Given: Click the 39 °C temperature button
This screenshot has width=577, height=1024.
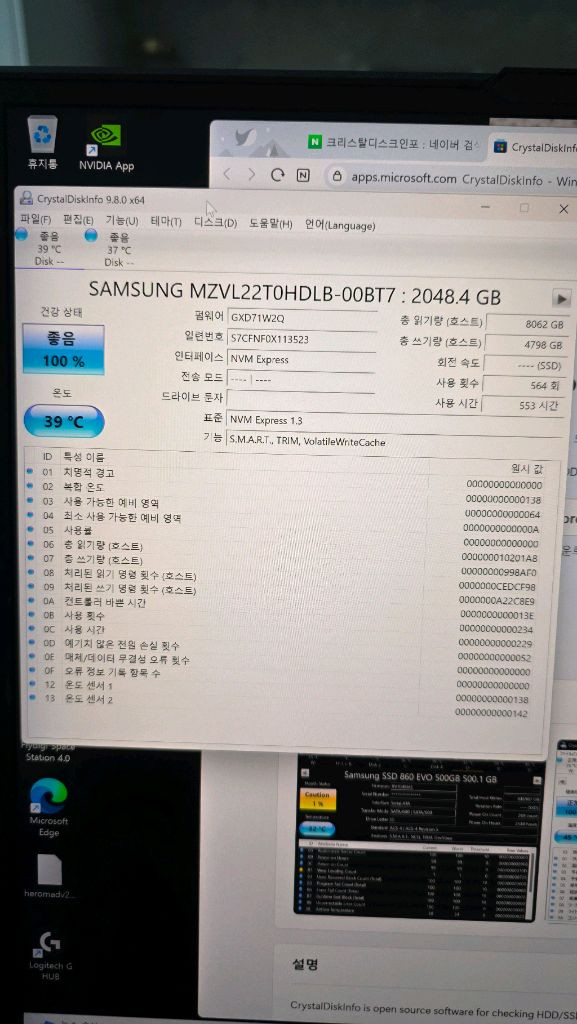Looking at the screenshot, I should pyautogui.click(x=63, y=422).
